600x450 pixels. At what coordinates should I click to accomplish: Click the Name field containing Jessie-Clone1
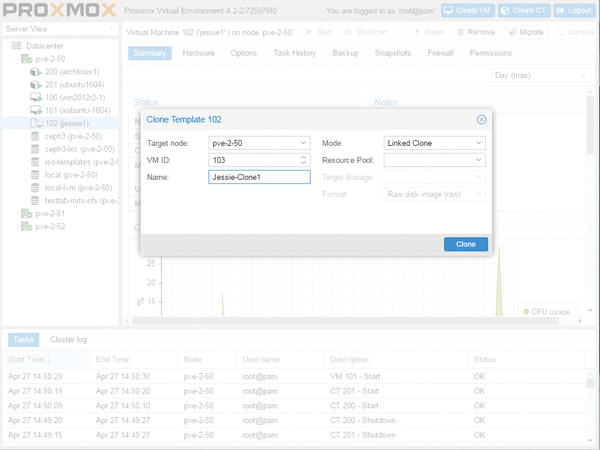pos(259,177)
